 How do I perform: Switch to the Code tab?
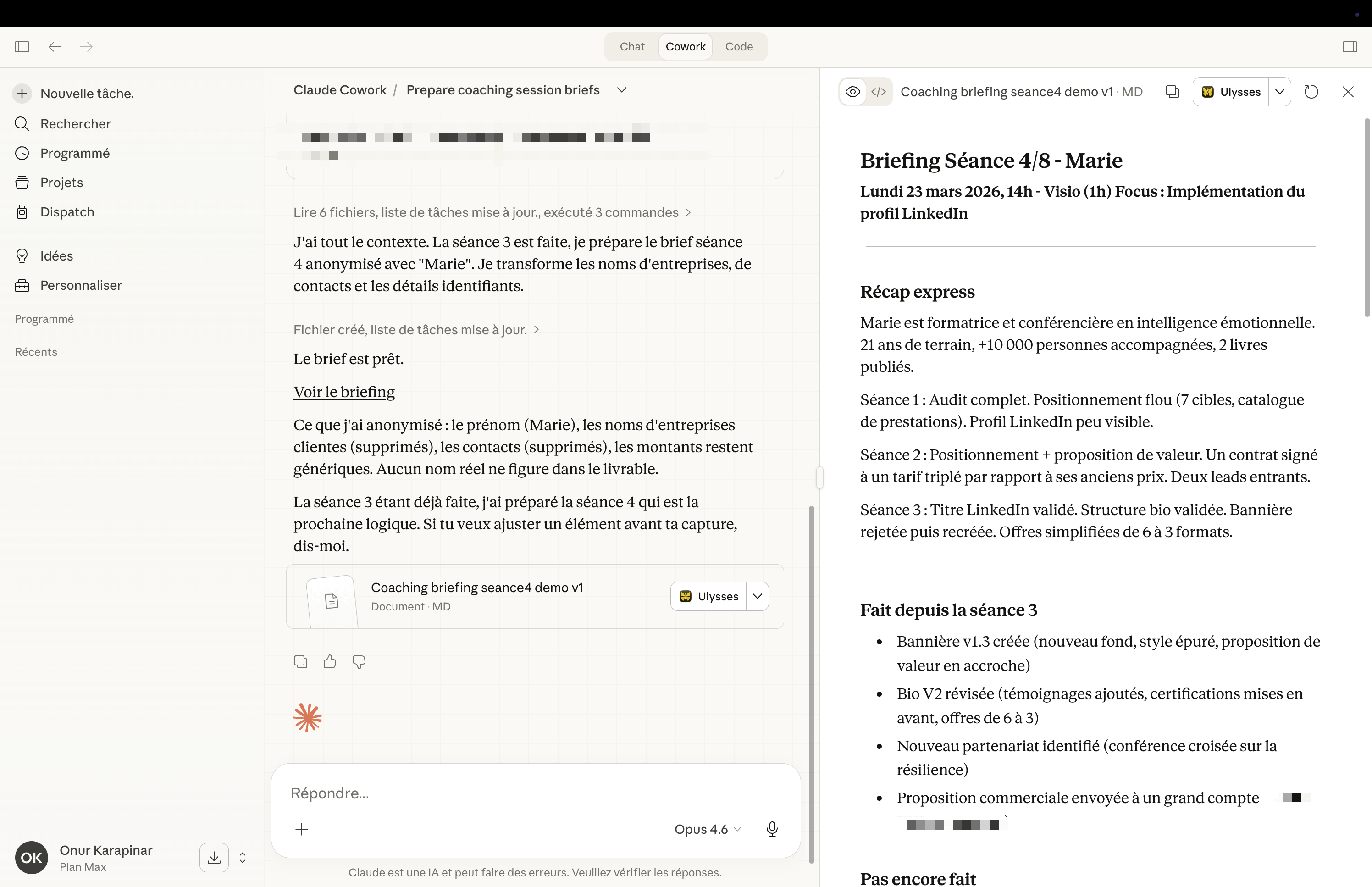(739, 47)
